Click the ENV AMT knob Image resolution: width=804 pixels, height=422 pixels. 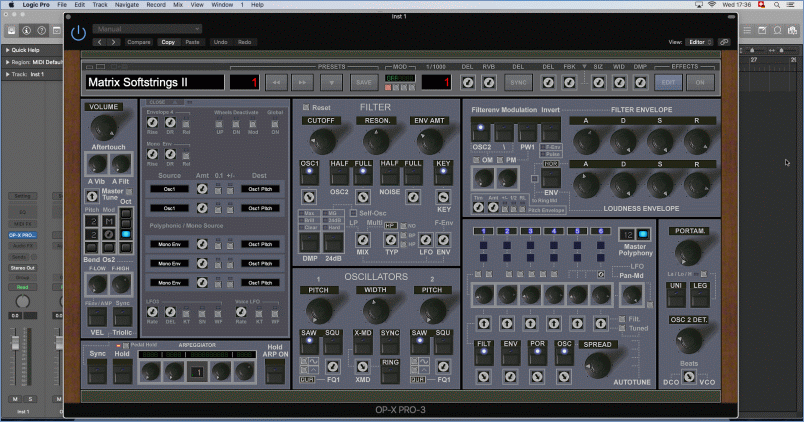pyautogui.click(x=429, y=141)
